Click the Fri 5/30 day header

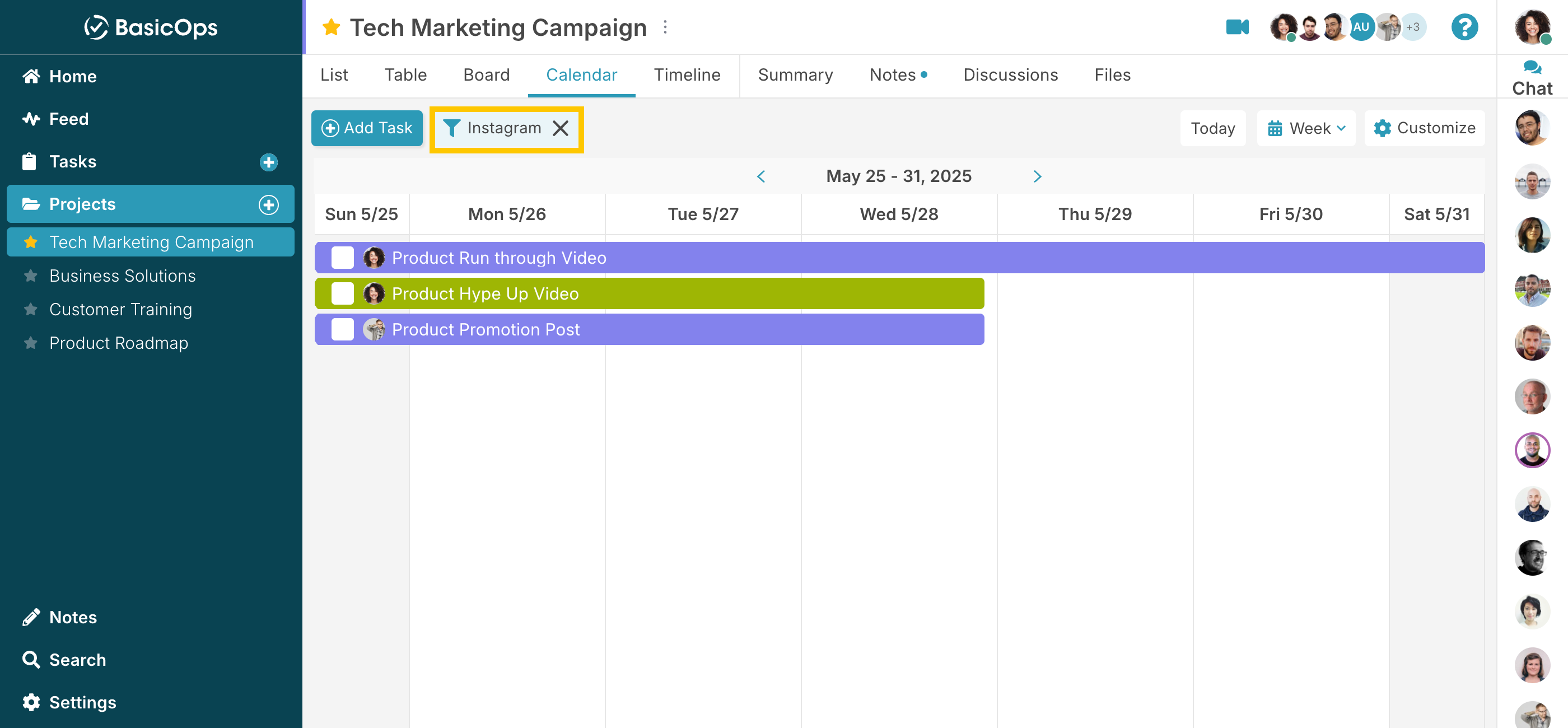[1290, 214]
